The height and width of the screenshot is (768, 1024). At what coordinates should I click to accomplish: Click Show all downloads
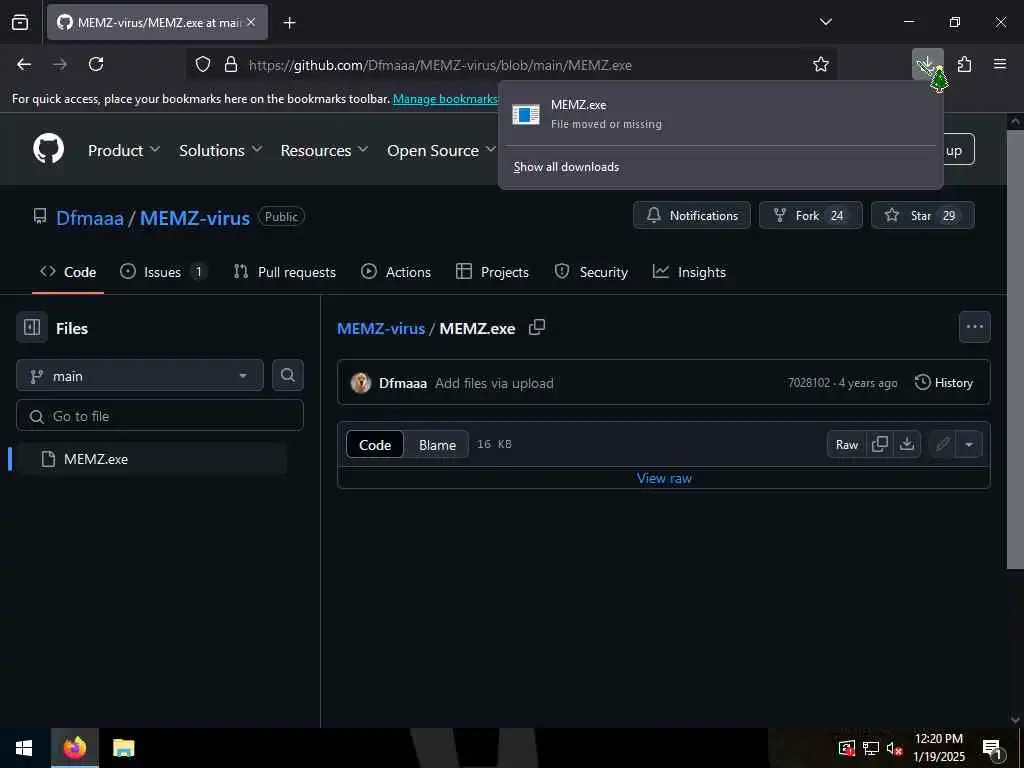(x=566, y=167)
